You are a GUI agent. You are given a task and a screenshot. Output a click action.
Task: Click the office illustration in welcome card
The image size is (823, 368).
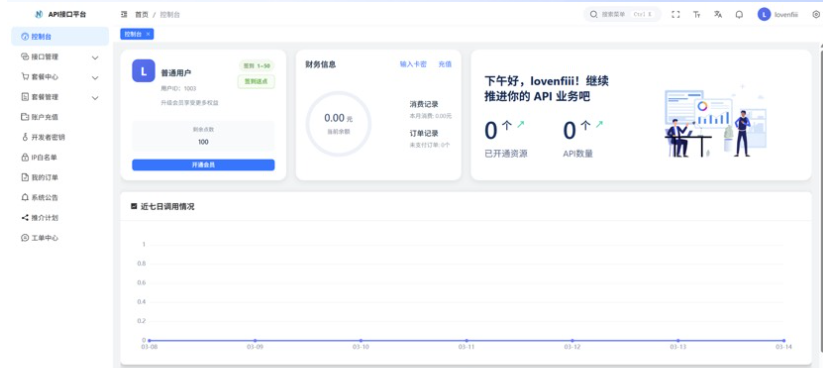(716, 121)
